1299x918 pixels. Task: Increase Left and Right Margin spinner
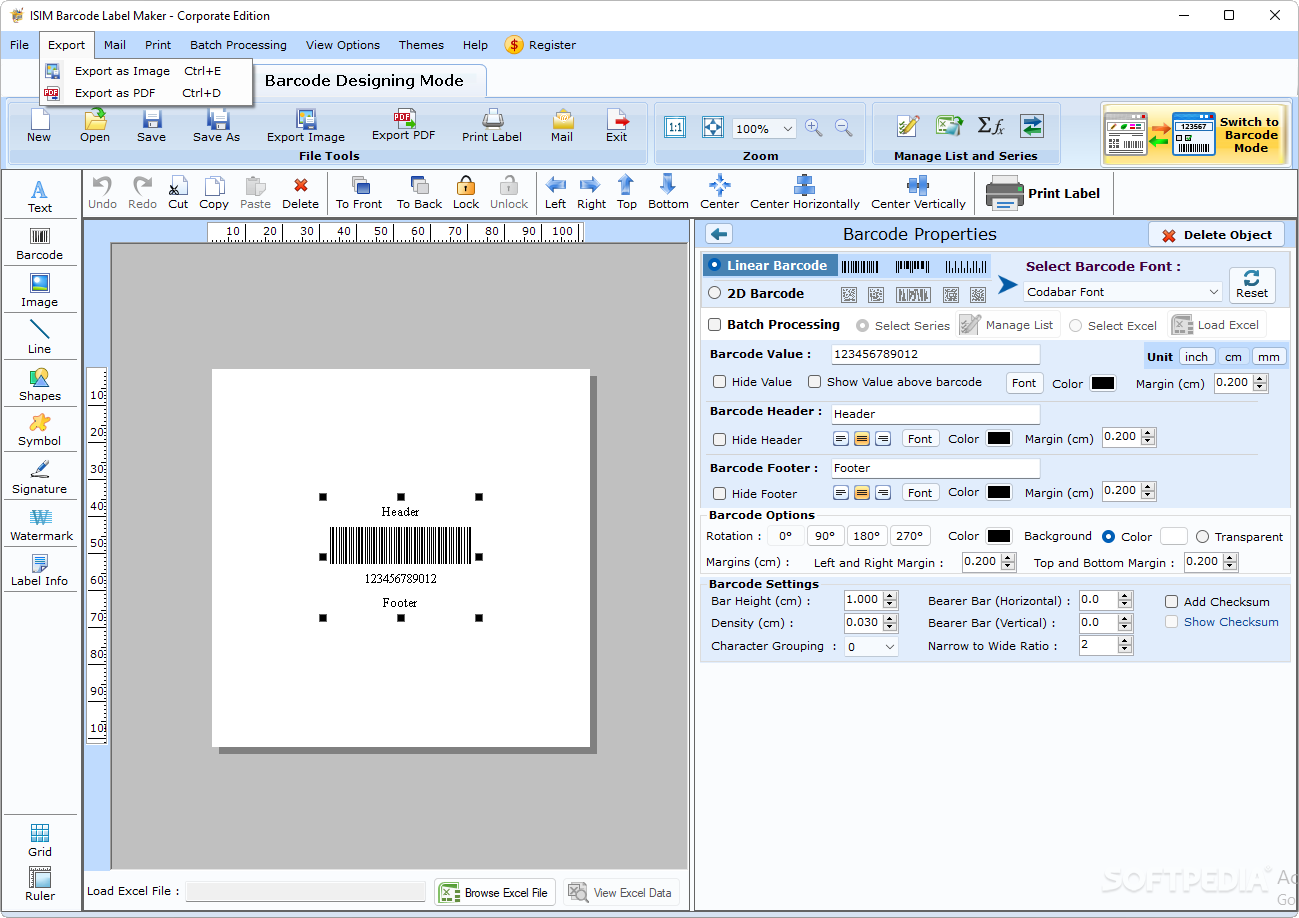[x=1008, y=558]
